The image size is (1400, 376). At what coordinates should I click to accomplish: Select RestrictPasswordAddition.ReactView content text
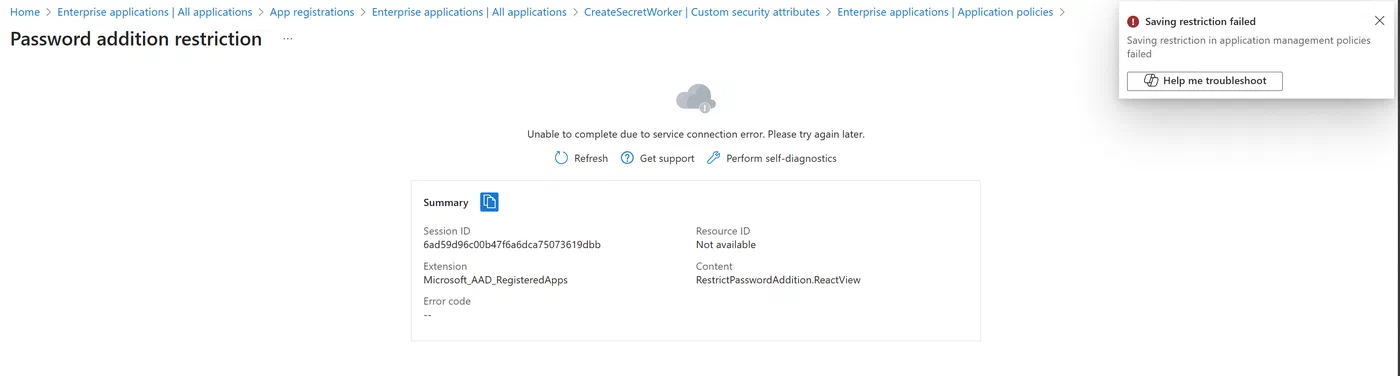point(778,280)
